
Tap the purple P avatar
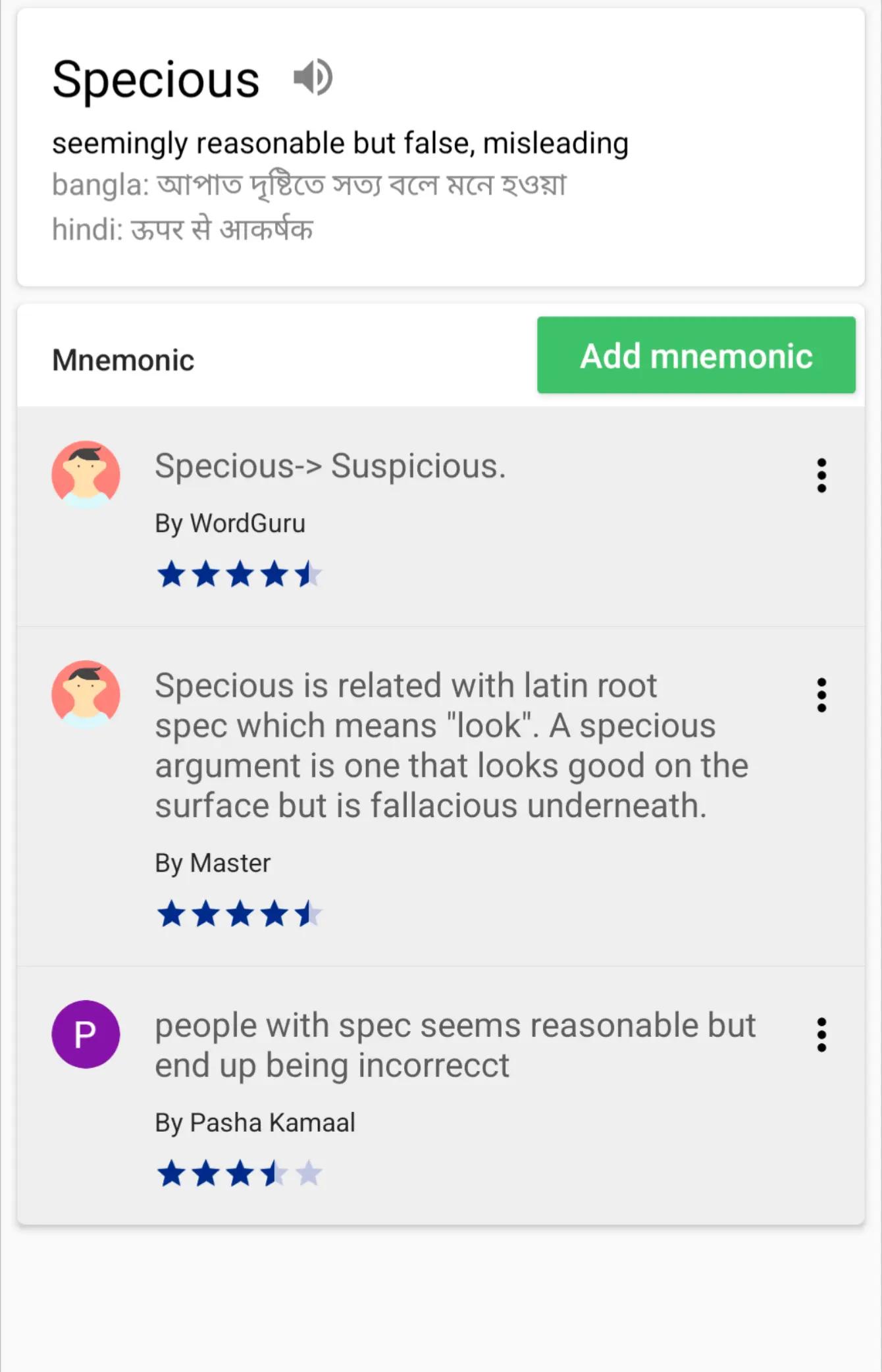(x=86, y=1034)
